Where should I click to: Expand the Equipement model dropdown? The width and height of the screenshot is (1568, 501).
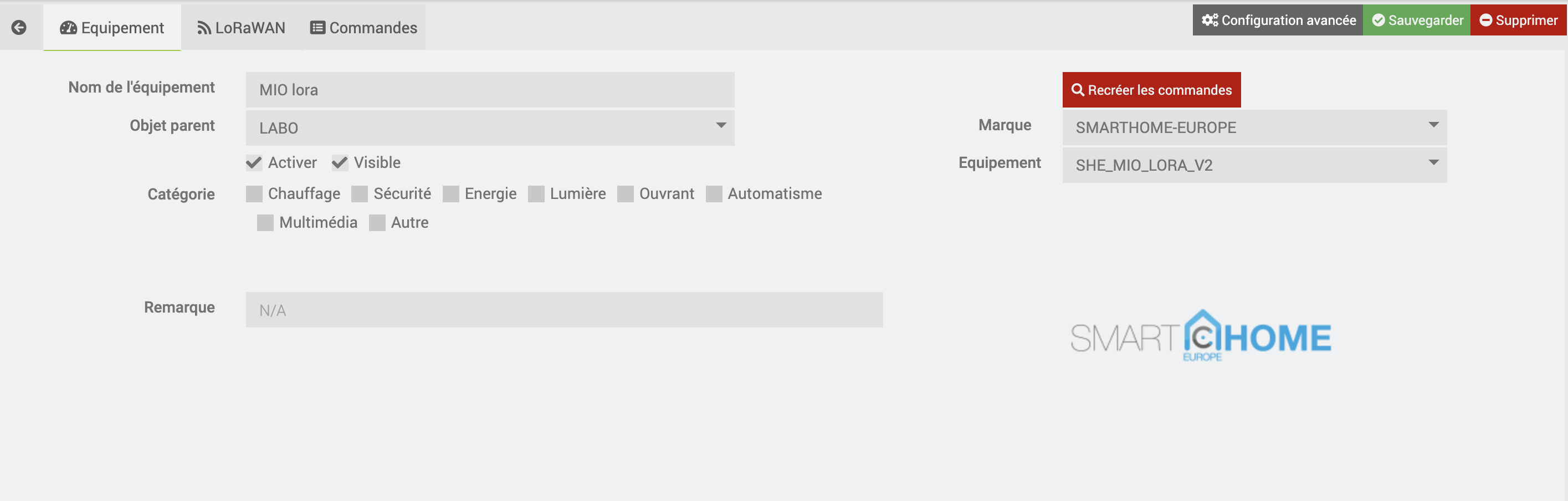coord(1254,165)
